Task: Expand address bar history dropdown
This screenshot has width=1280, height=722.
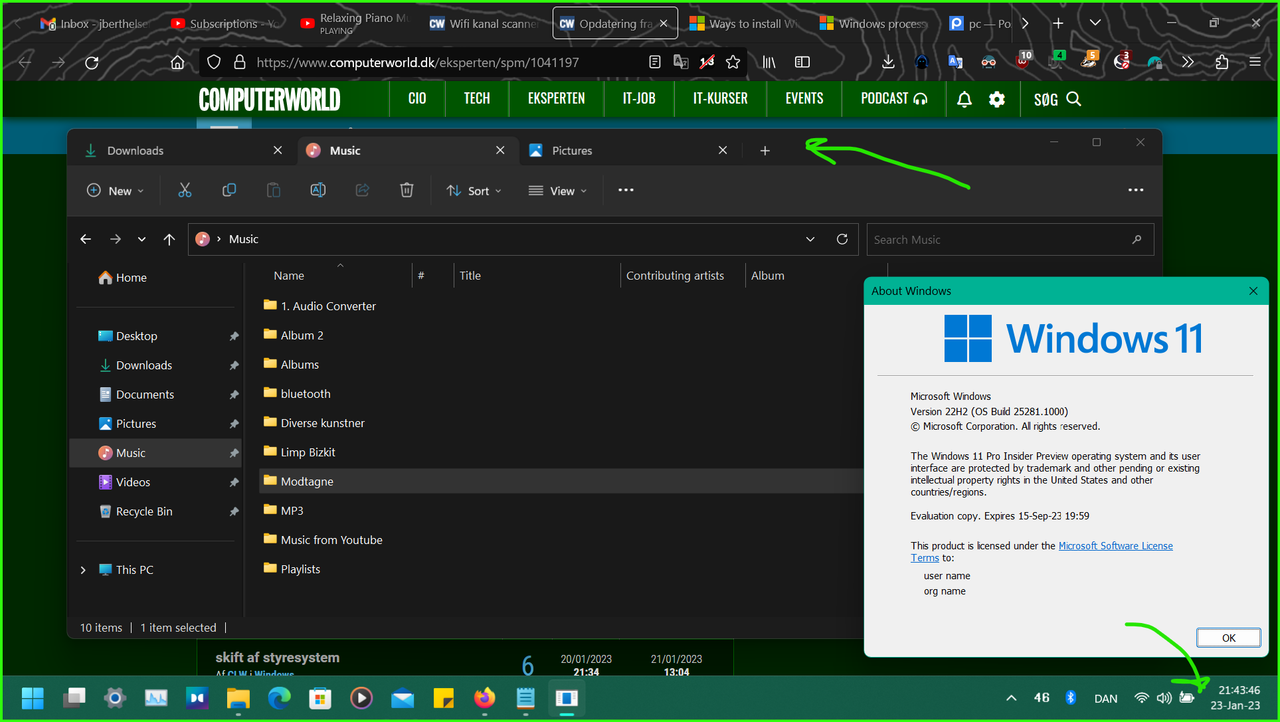Action: coord(810,239)
